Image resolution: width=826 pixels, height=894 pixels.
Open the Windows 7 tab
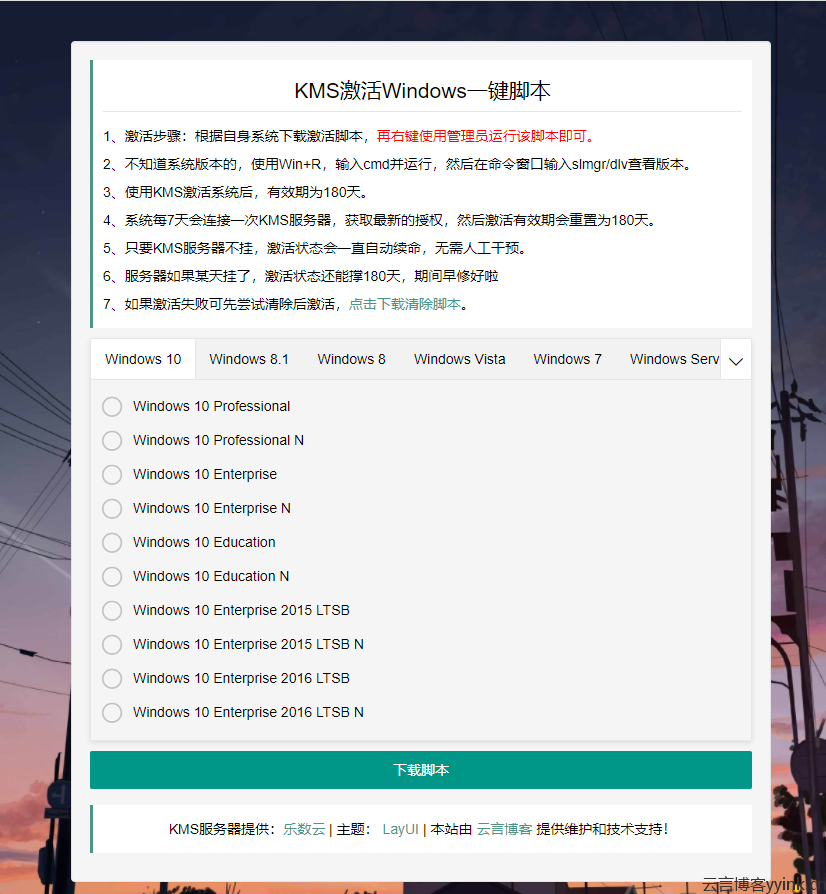567,358
